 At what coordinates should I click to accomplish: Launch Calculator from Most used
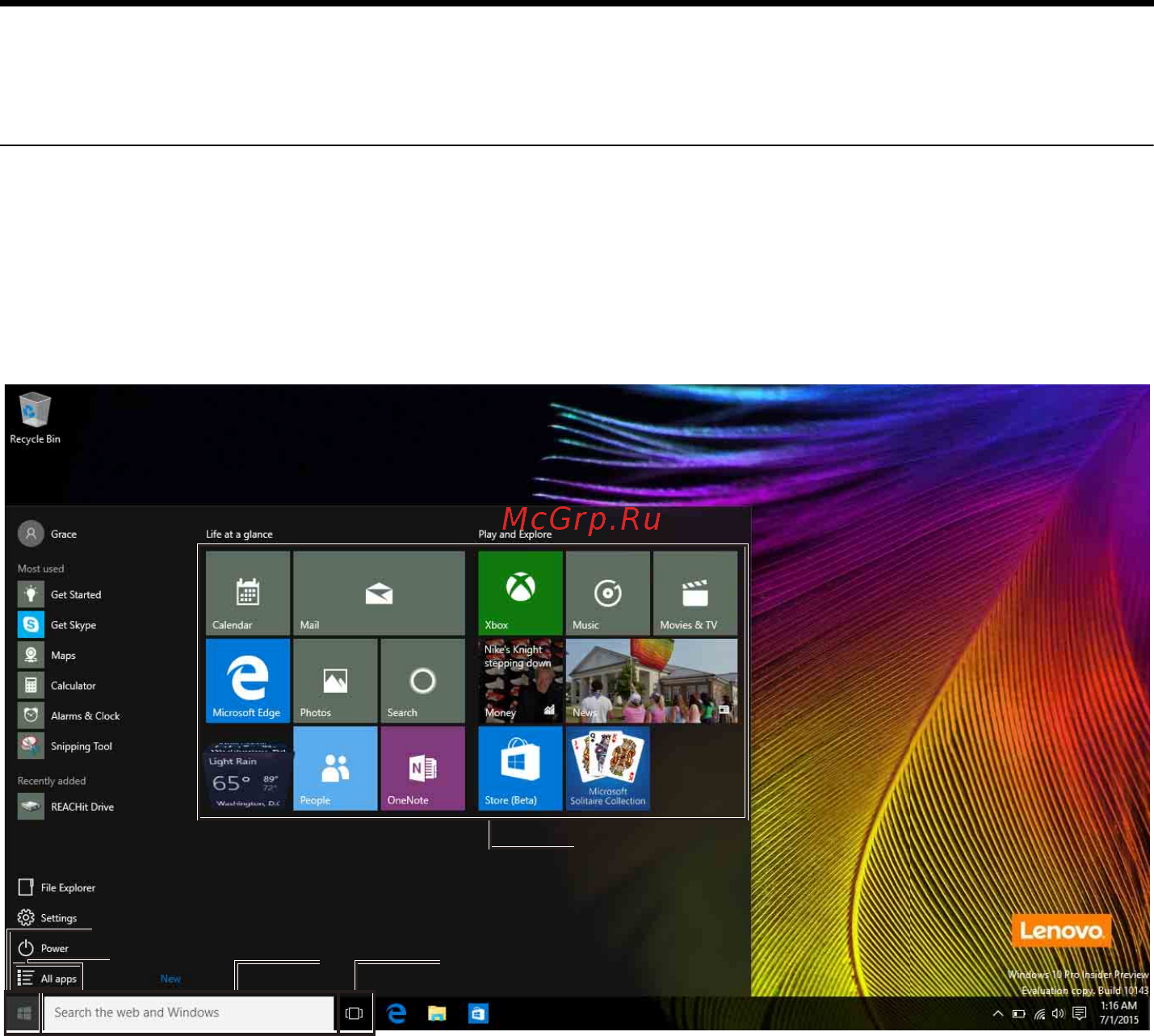(57, 686)
